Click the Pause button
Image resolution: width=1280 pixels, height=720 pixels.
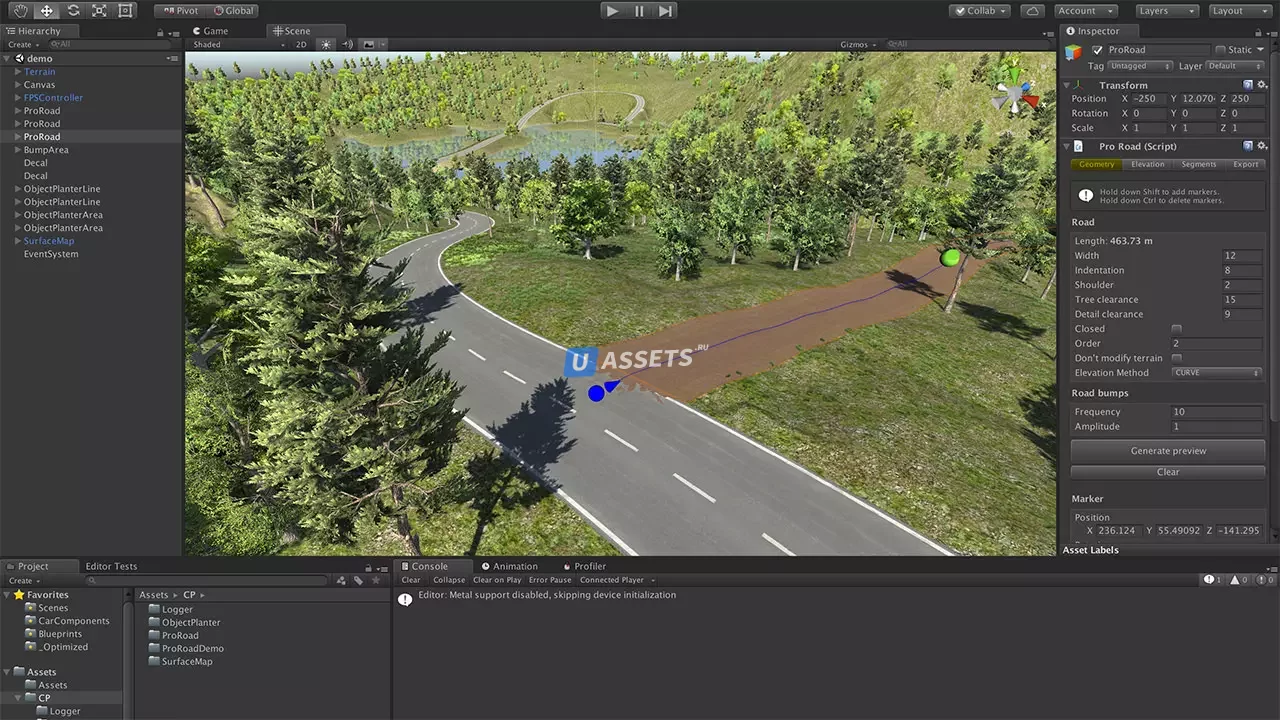point(640,11)
